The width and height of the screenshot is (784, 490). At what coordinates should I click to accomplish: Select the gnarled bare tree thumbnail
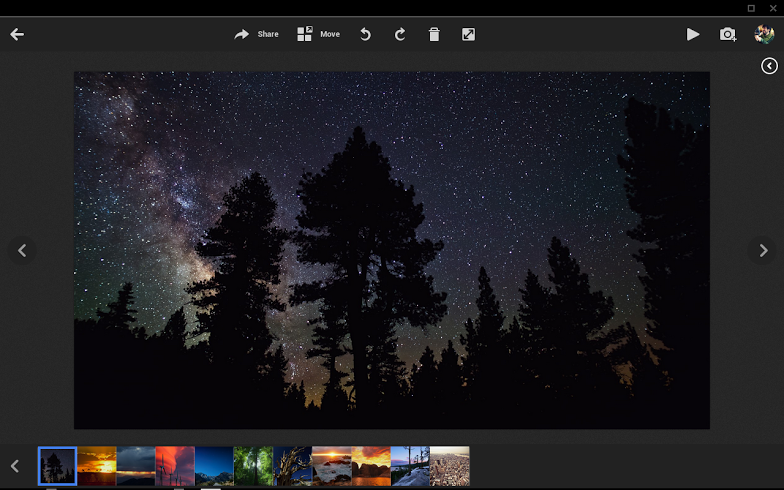292,466
